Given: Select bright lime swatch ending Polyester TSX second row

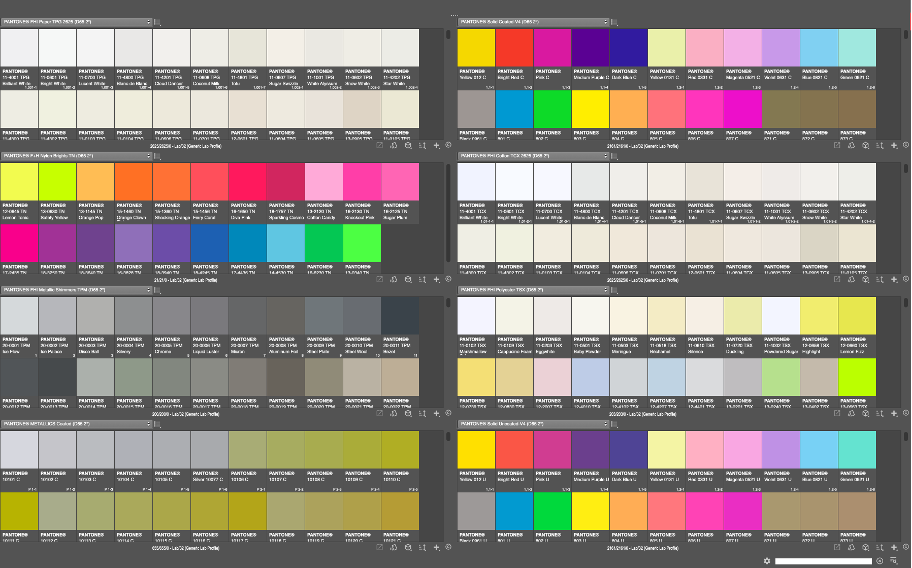Looking at the screenshot, I should point(857,377).
